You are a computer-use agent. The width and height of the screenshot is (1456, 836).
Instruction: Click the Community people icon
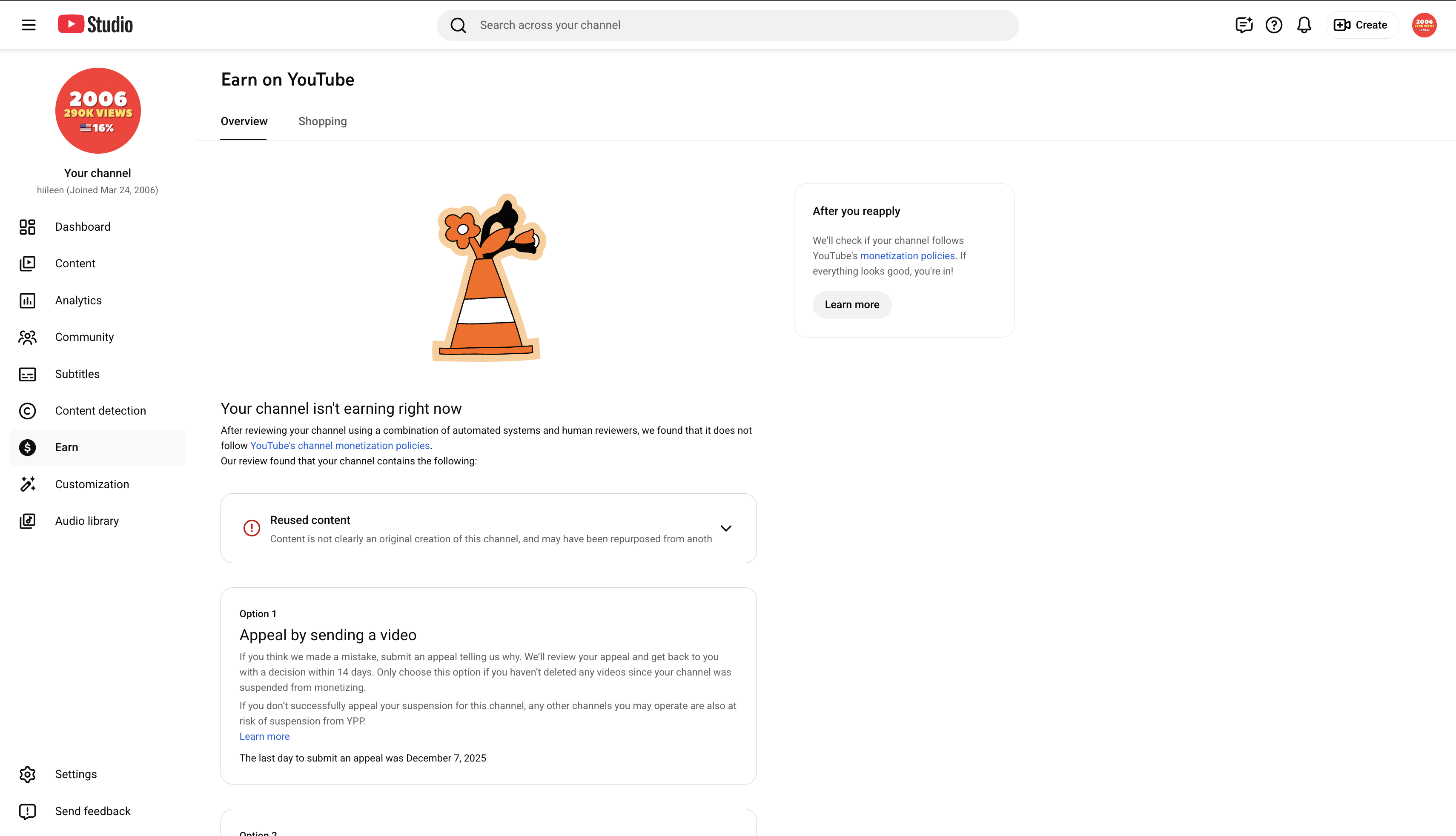[28, 337]
